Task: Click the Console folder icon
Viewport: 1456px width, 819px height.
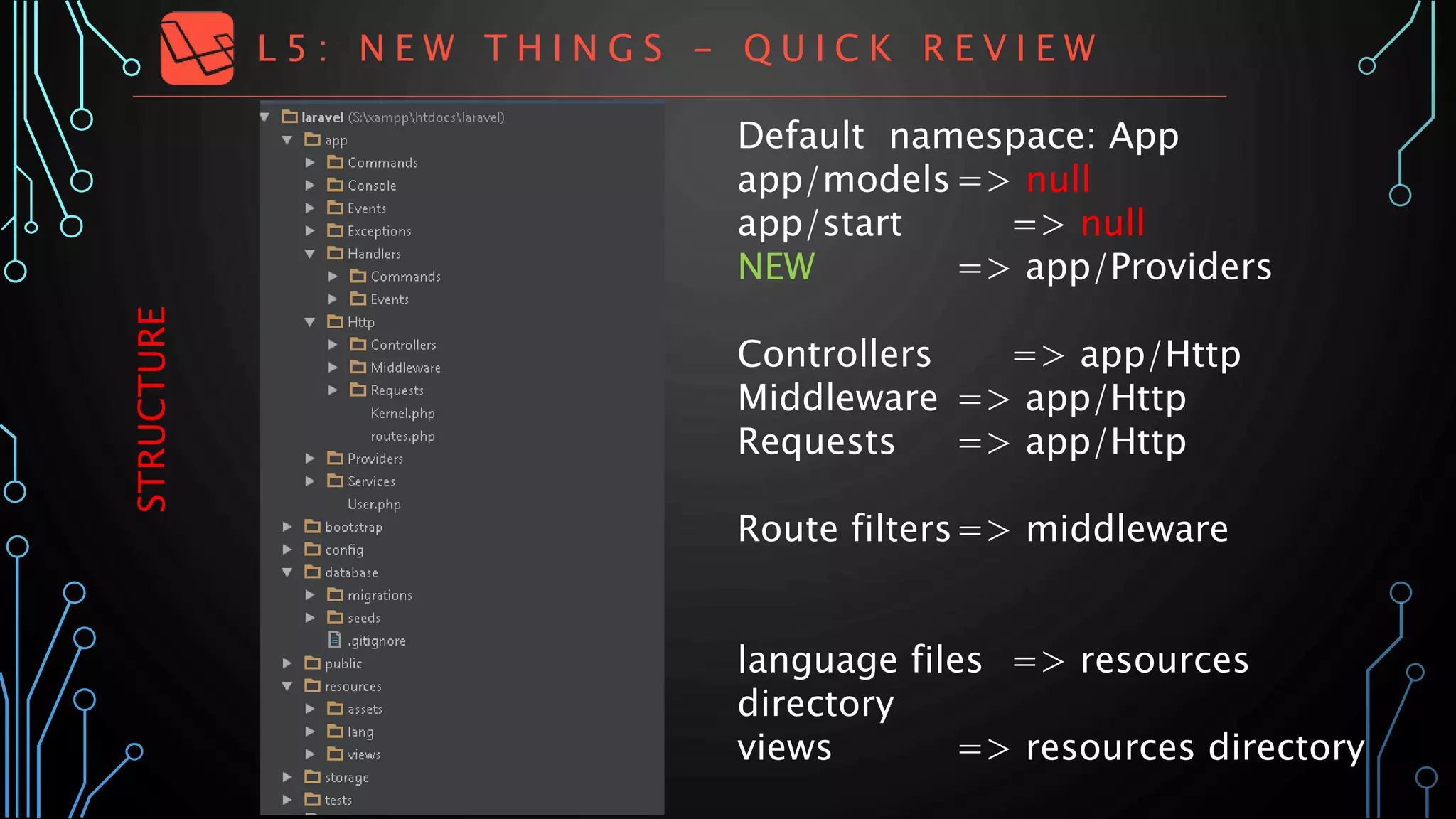Action: (x=335, y=185)
